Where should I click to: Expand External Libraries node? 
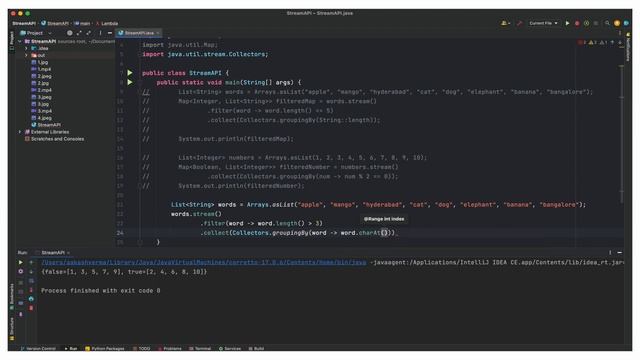coord(20,132)
